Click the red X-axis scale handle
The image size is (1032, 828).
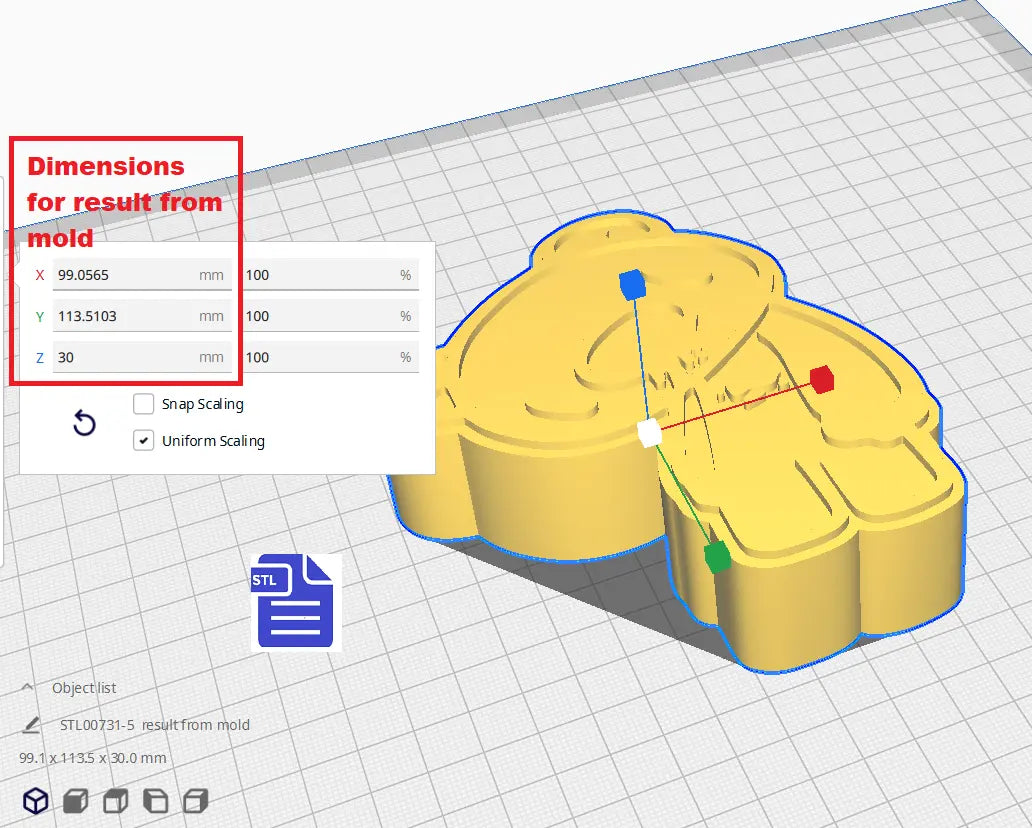coord(821,380)
